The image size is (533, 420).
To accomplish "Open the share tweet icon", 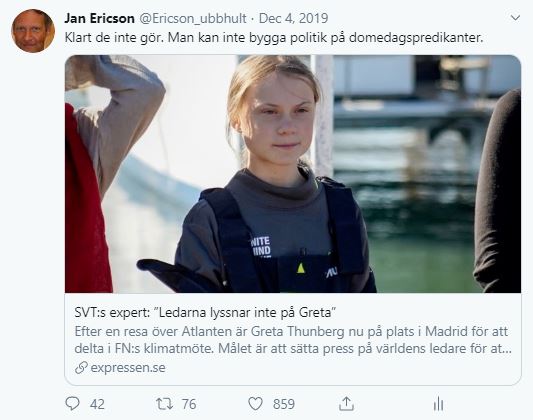I will click(x=346, y=403).
